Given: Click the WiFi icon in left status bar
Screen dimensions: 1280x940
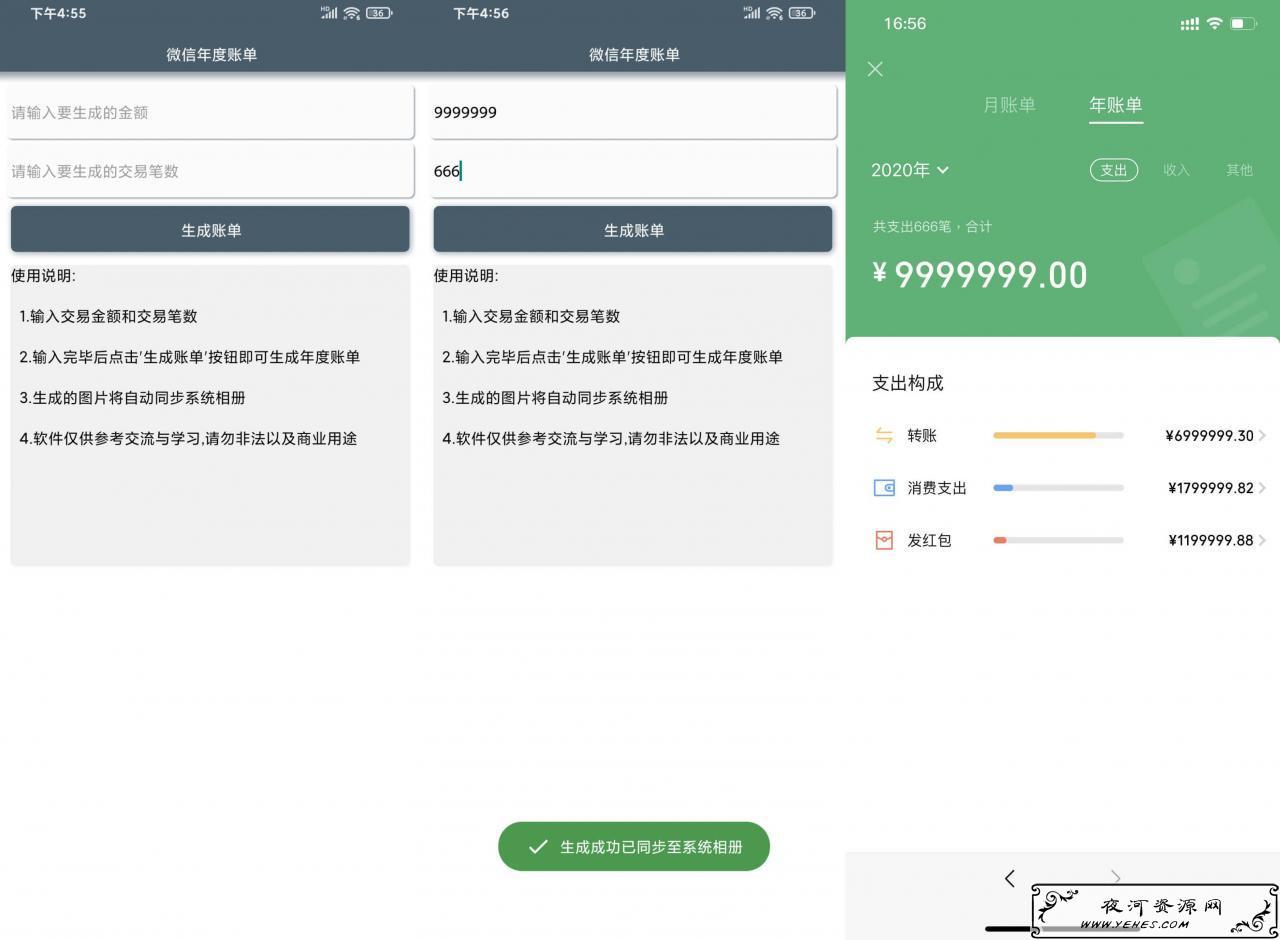Looking at the screenshot, I should pyautogui.click(x=351, y=13).
